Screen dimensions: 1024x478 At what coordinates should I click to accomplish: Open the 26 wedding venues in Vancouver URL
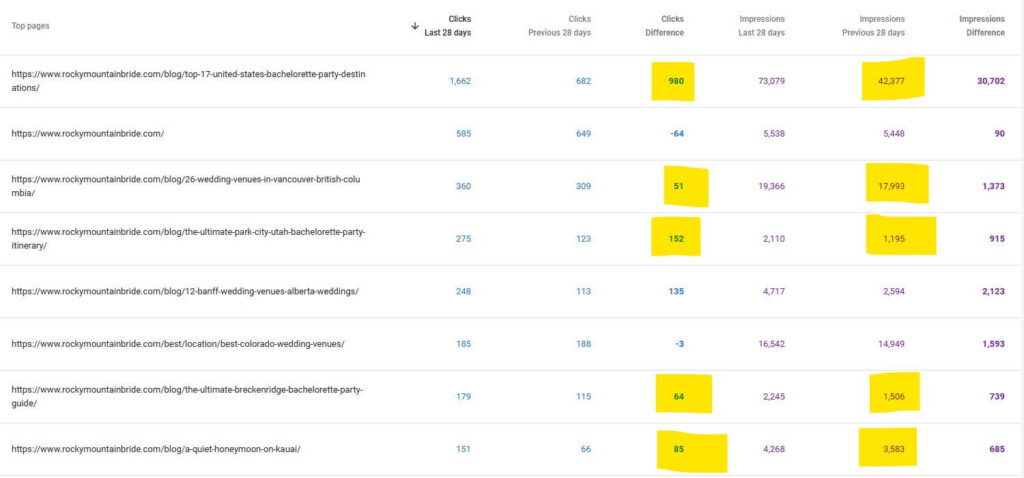click(185, 186)
